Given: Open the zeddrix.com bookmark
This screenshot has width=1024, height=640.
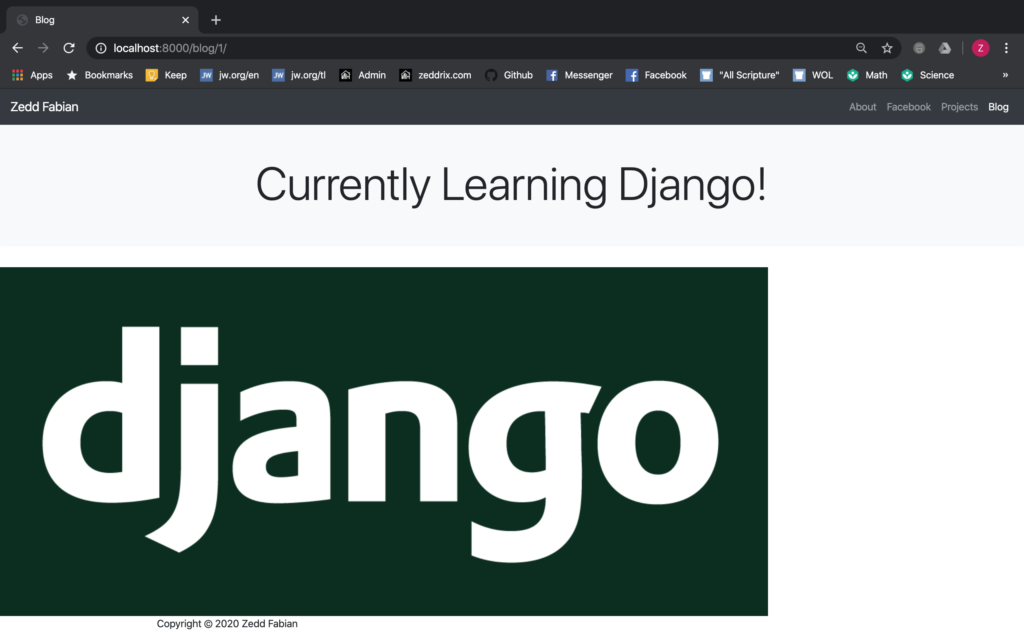Looking at the screenshot, I should (435, 75).
